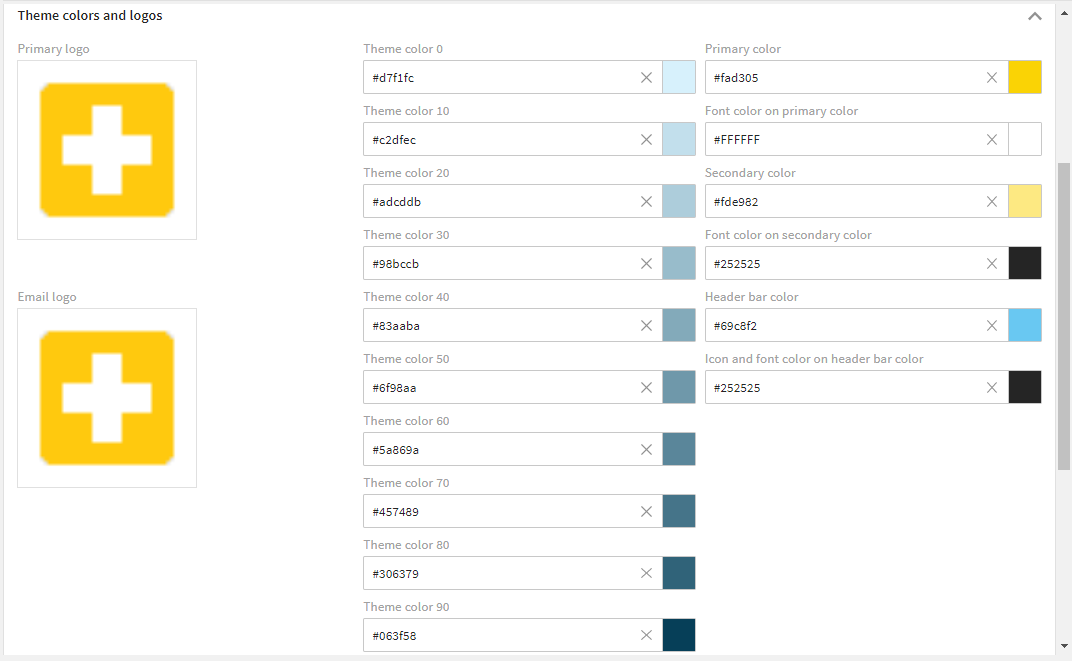The width and height of the screenshot is (1072, 661).
Task: Click the Primary logo image
Action: point(107,150)
